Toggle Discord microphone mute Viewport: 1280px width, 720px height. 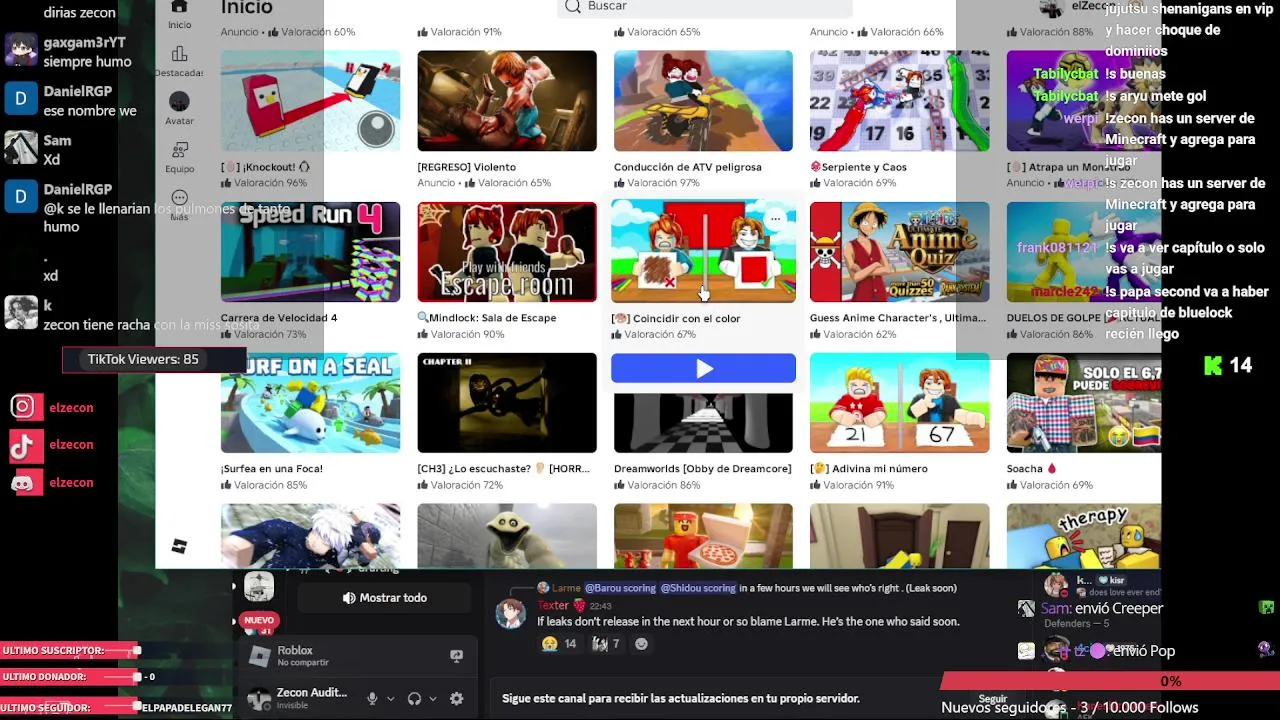pyautogui.click(x=372, y=699)
